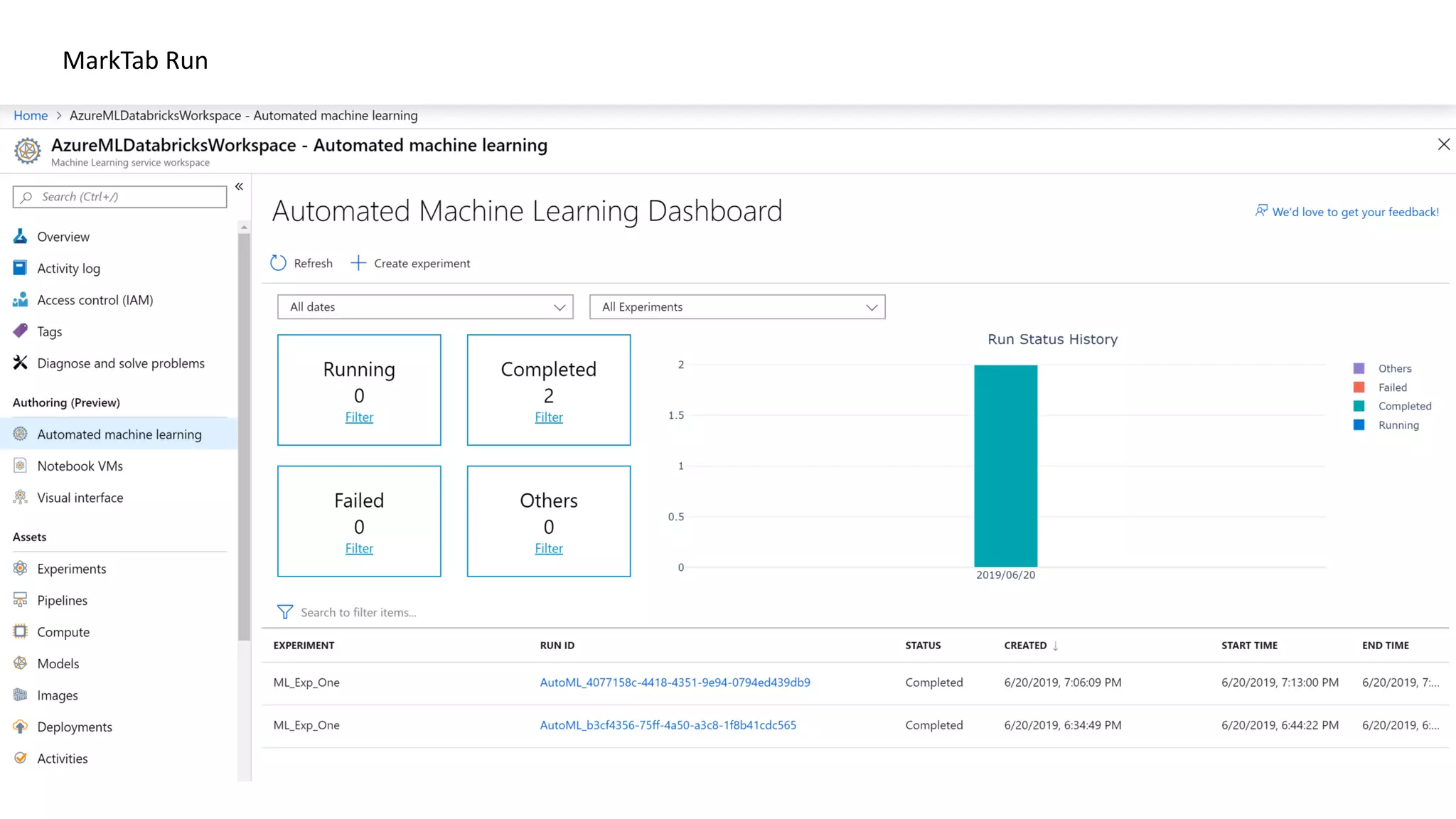The image size is (1456, 819).
Task: Click the filter funnel icon
Action: click(x=284, y=612)
